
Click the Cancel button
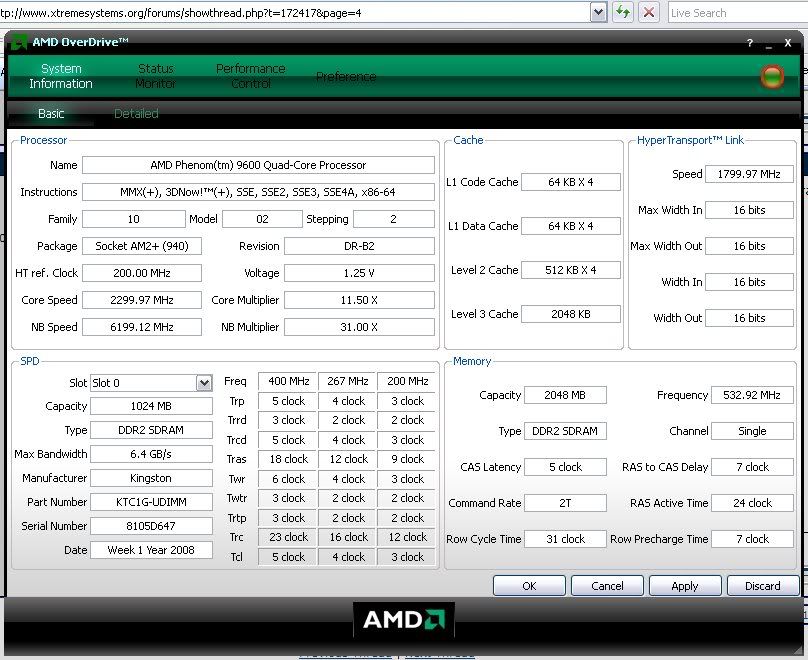[x=607, y=586]
